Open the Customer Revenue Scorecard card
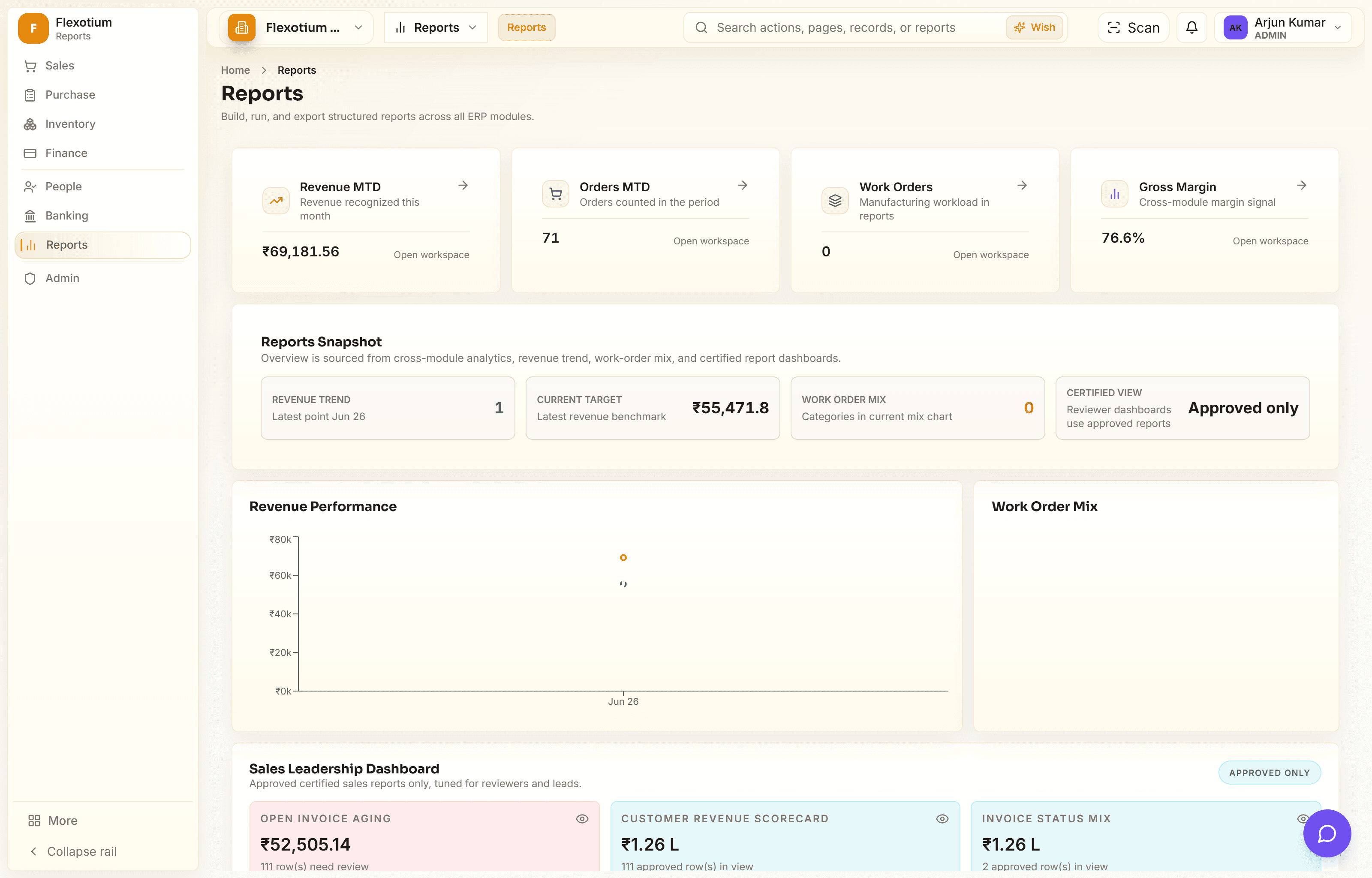1372x878 pixels. (785, 837)
